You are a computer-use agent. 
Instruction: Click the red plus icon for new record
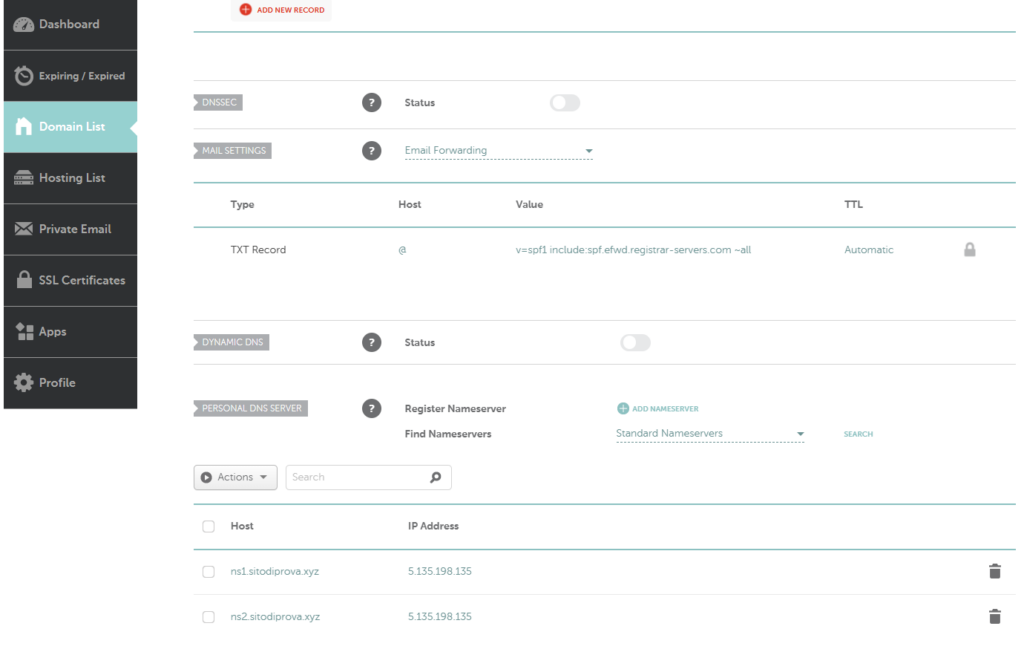pyautogui.click(x=246, y=10)
